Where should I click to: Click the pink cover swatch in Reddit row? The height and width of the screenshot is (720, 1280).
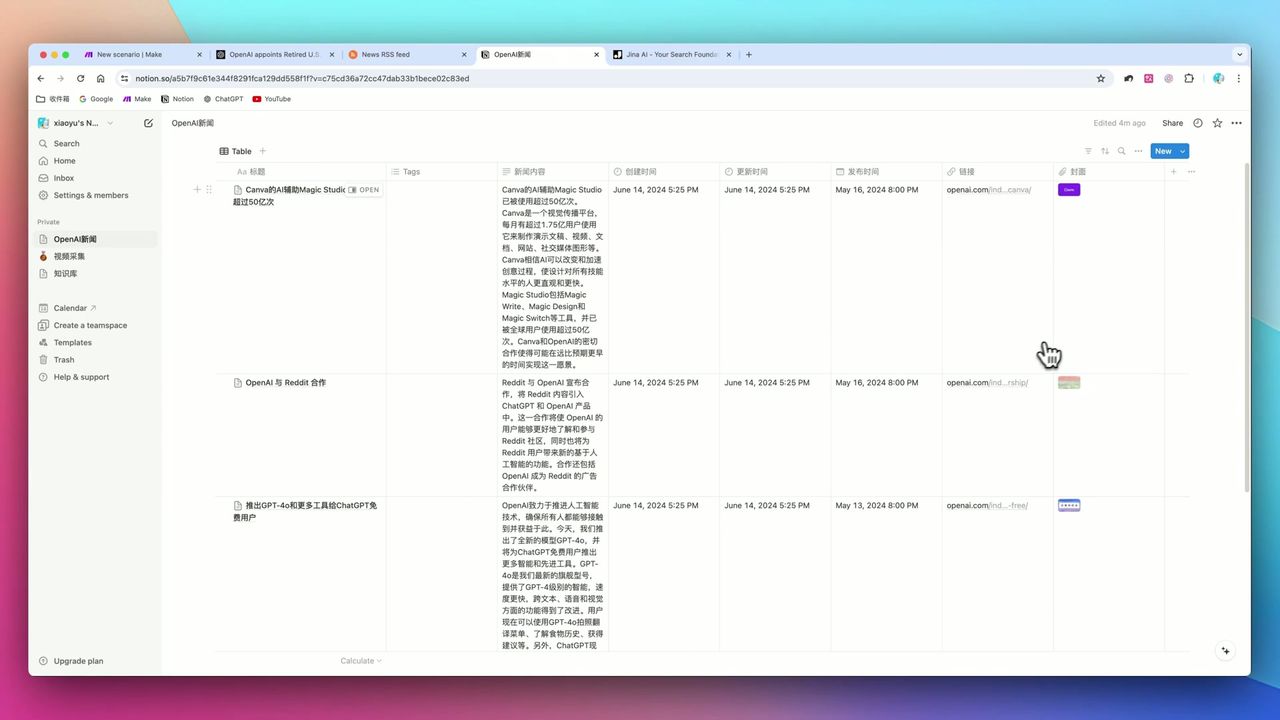click(1068, 382)
